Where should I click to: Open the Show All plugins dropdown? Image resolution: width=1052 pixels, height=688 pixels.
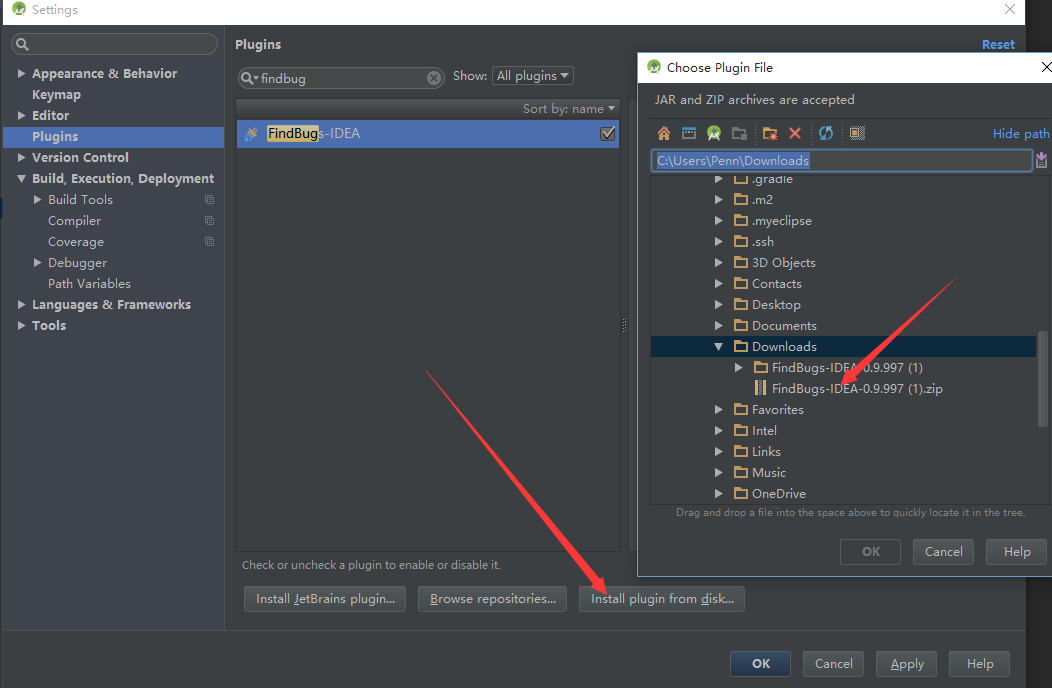[x=533, y=76]
